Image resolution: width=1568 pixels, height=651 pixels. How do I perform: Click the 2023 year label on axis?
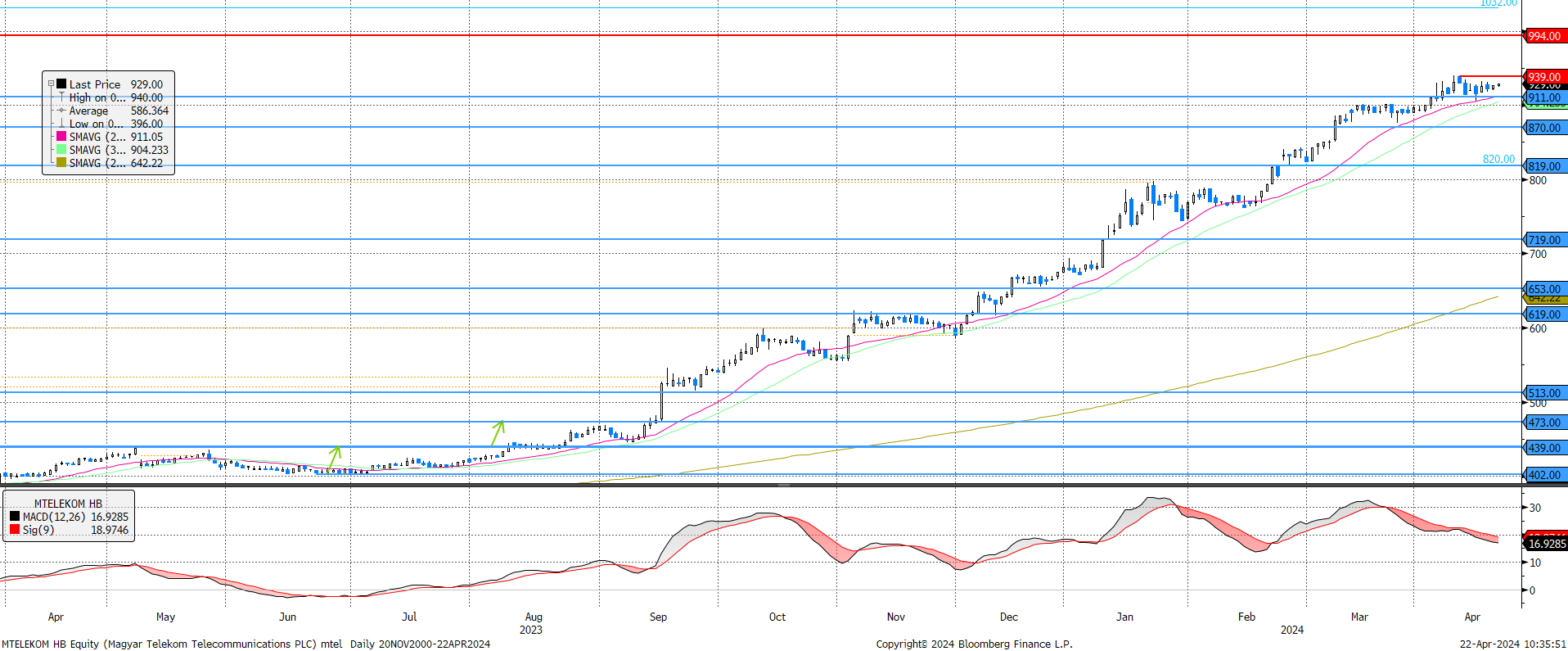[x=531, y=630]
